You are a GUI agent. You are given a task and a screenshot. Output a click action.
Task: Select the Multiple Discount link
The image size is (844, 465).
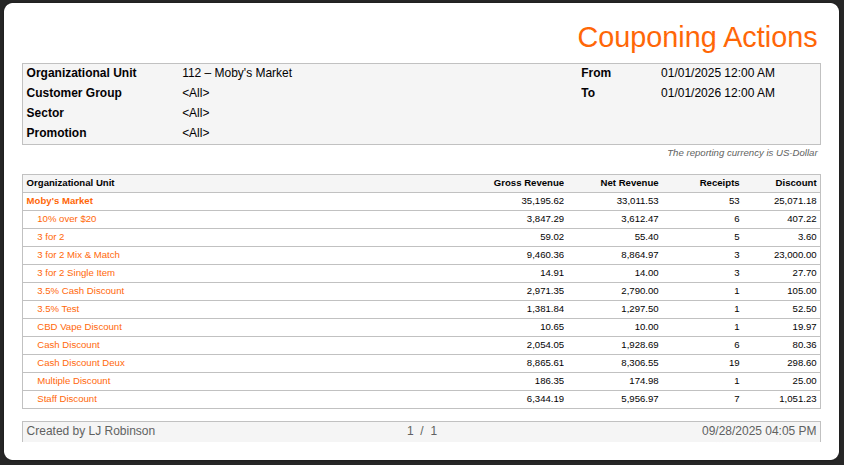[73, 381]
